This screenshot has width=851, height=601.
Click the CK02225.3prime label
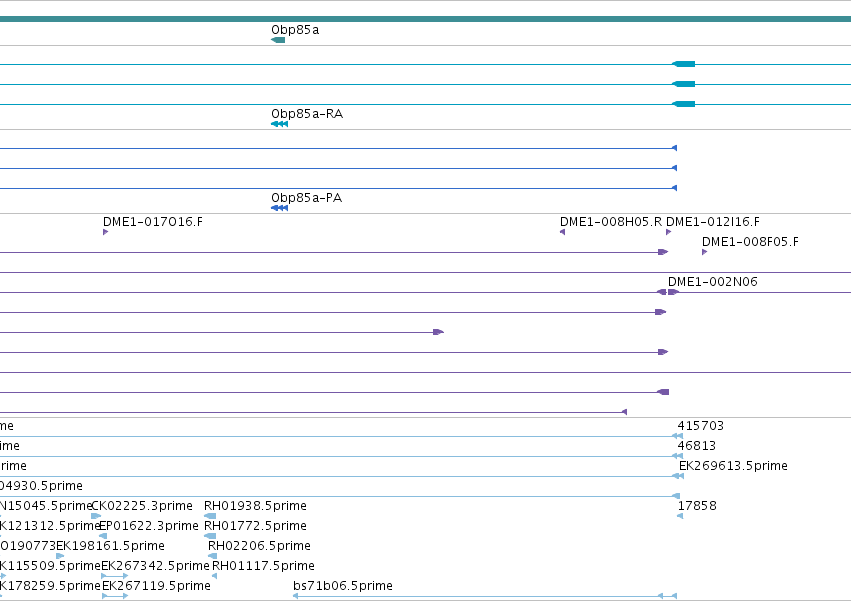point(142,506)
